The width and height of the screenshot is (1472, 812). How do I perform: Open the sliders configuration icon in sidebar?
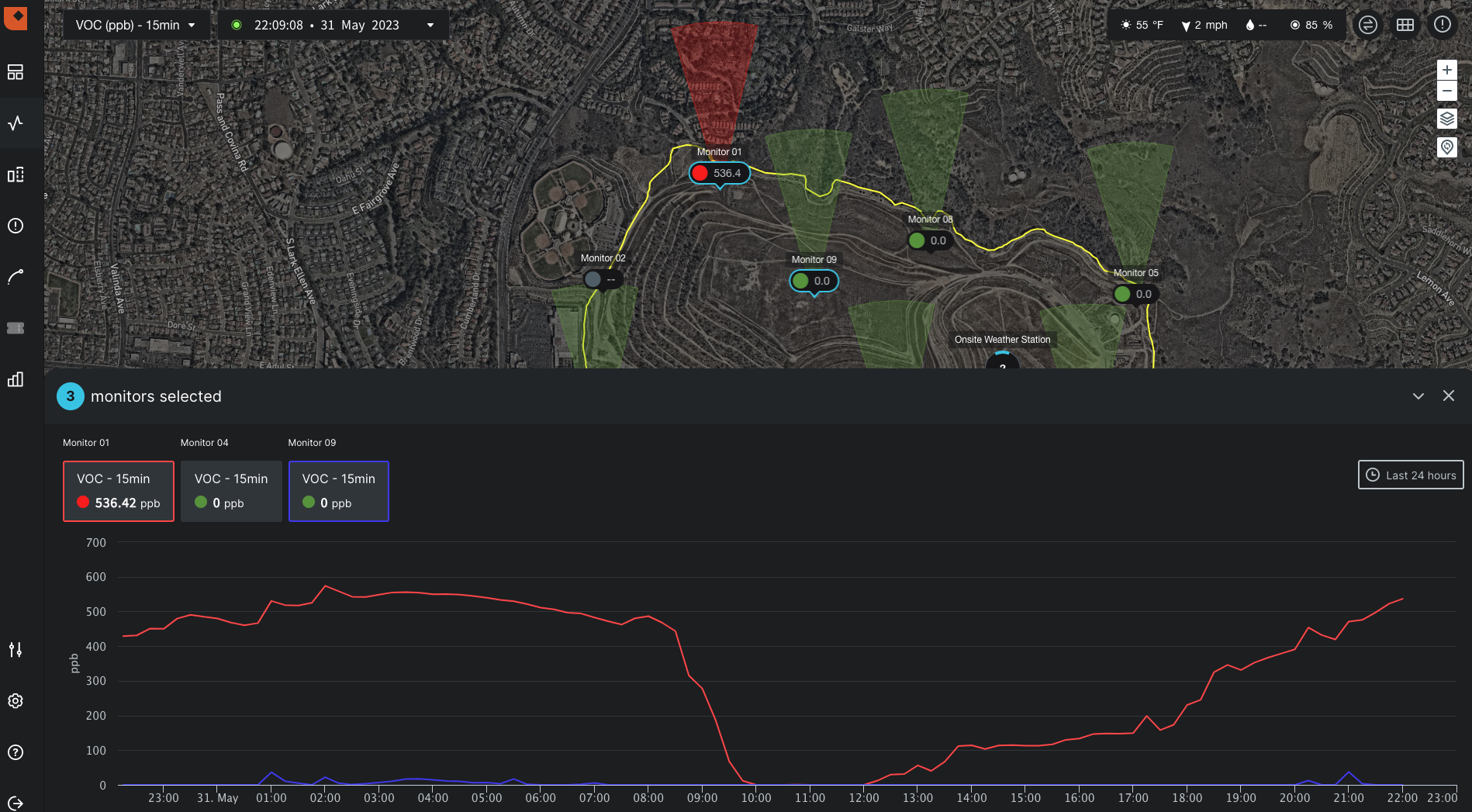tap(16, 649)
